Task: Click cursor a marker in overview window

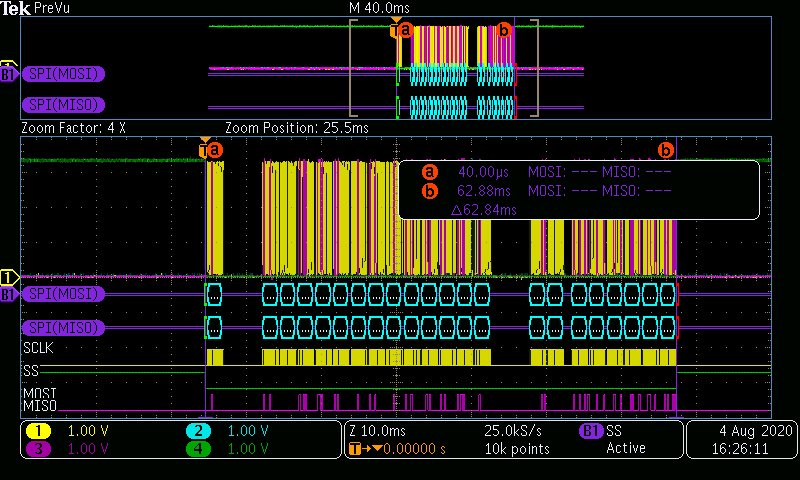Action: tap(406, 31)
